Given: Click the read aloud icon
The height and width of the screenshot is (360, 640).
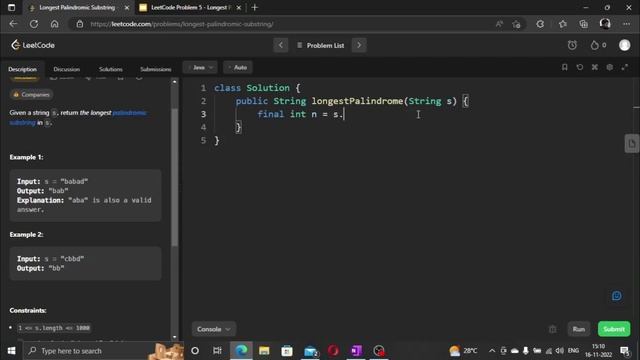Looking at the screenshot, I should [499, 24].
